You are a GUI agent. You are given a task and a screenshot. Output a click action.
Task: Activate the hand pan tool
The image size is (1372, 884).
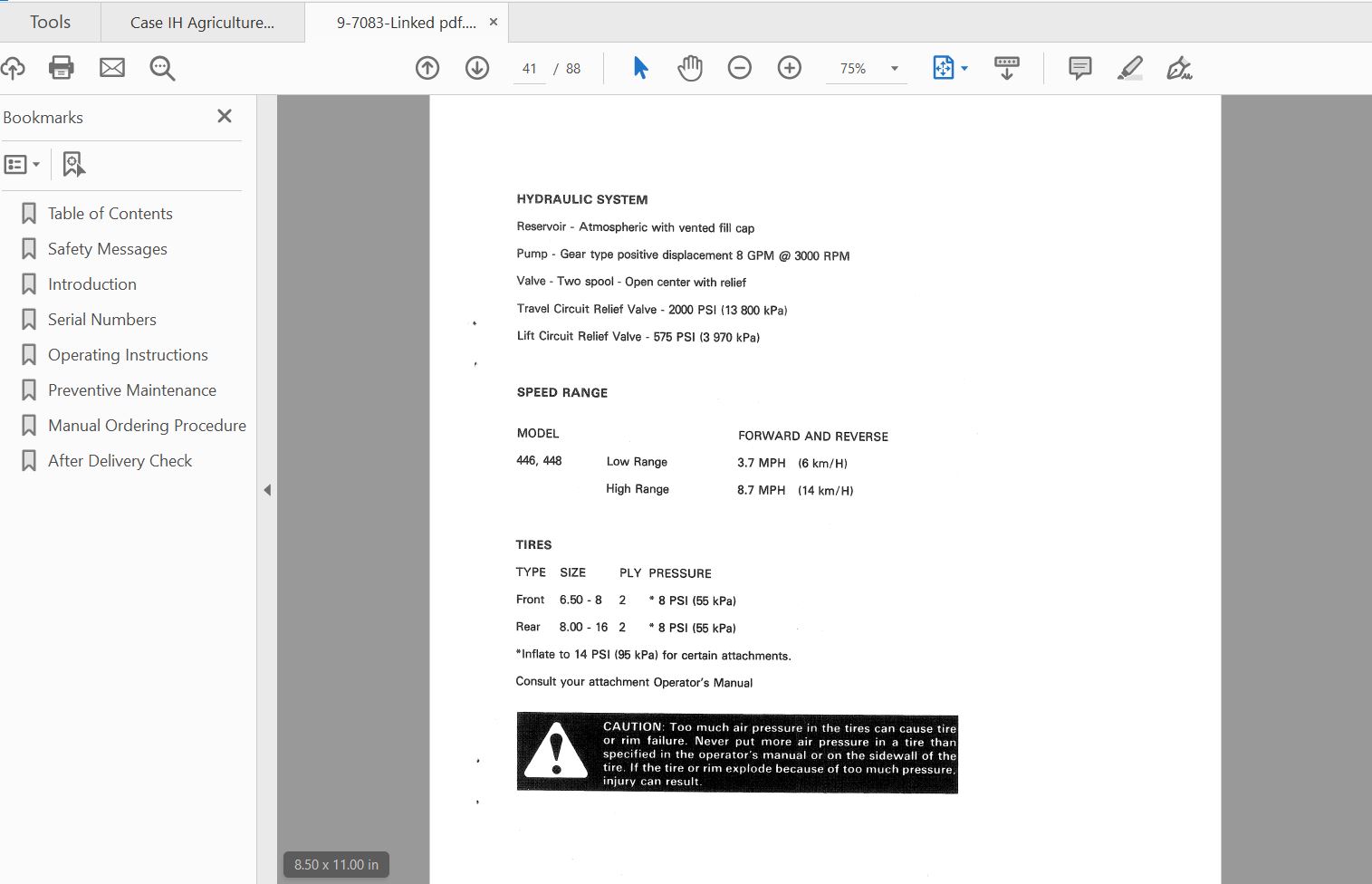tap(690, 68)
